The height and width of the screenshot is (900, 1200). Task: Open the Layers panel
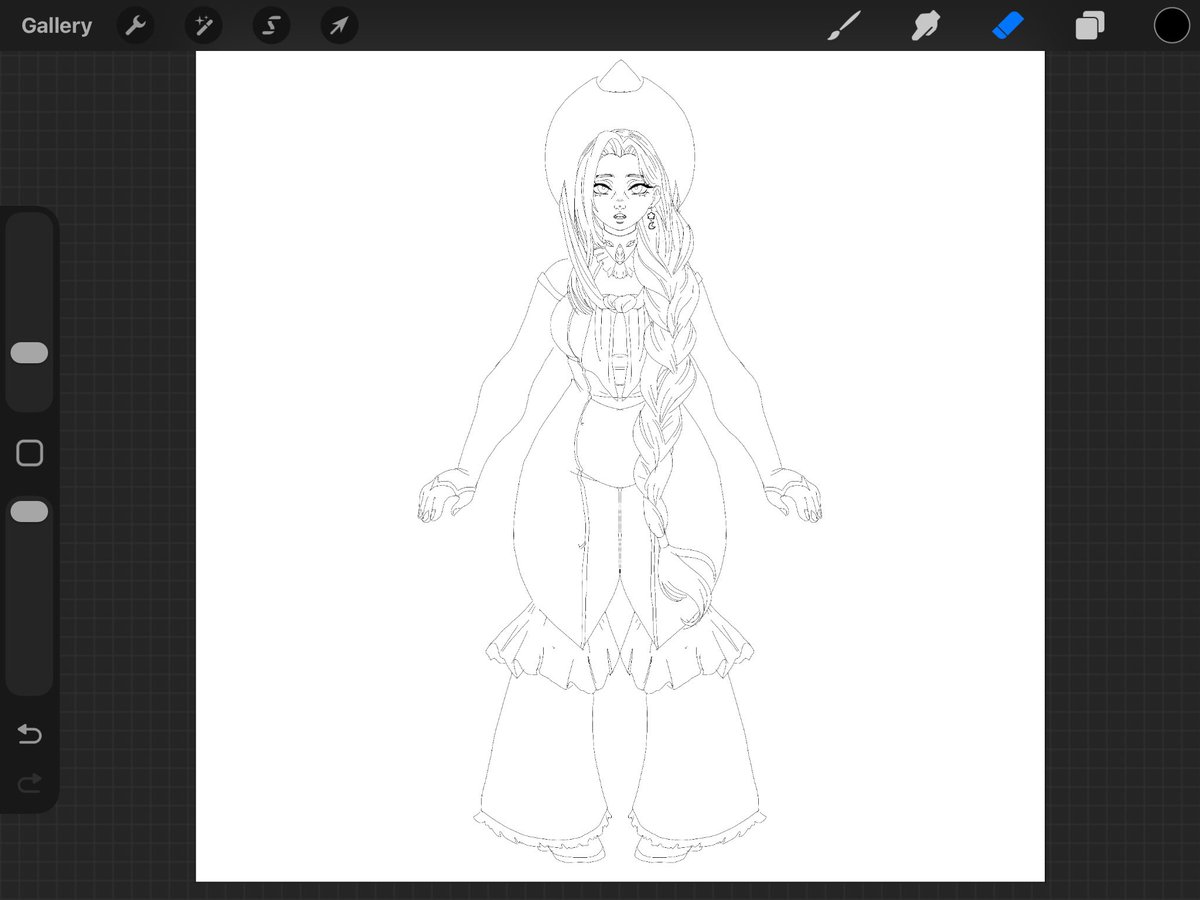pyautogui.click(x=1090, y=25)
